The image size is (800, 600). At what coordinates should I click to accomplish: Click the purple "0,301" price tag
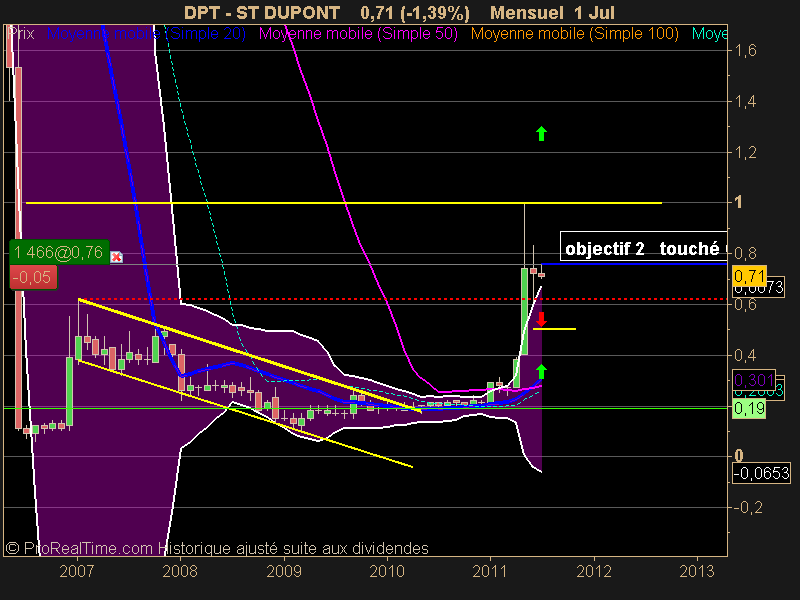pos(754,380)
